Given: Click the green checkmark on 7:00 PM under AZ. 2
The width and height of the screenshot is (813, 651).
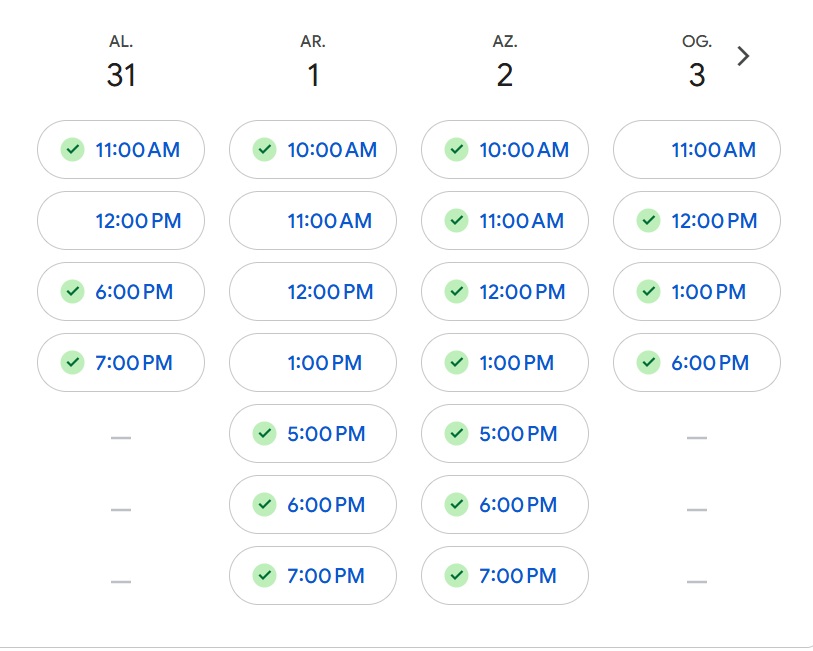Looking at the screenshot, I should point(457,576).
